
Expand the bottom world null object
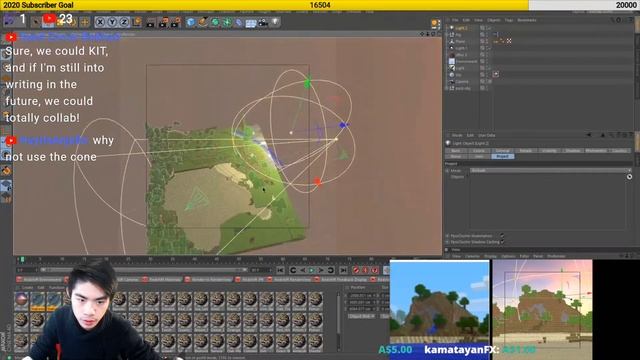[x=447, y=88]
